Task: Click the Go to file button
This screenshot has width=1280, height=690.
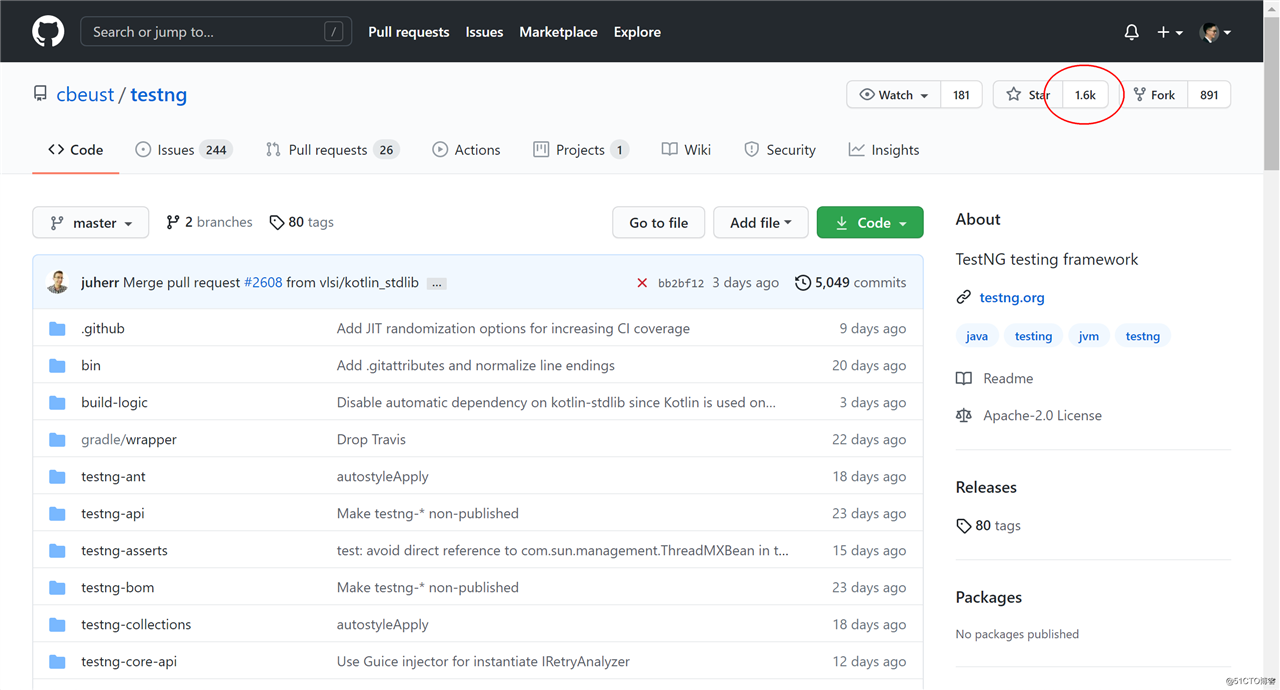Action: pyautogui.click(x=658, y=223)
